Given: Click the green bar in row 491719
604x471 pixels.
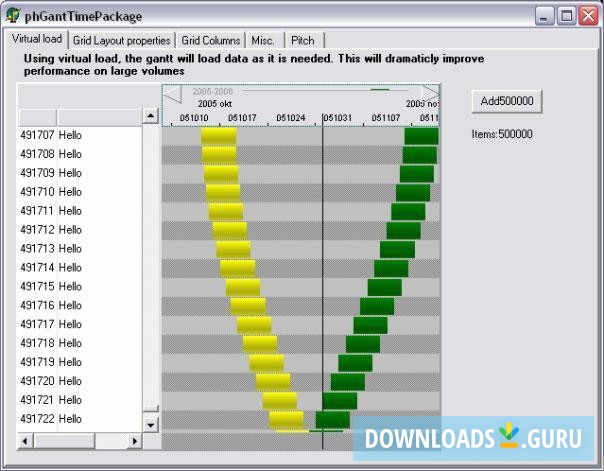Looking at the screenshot, I should pyautogui.click(x=356, y=363).
